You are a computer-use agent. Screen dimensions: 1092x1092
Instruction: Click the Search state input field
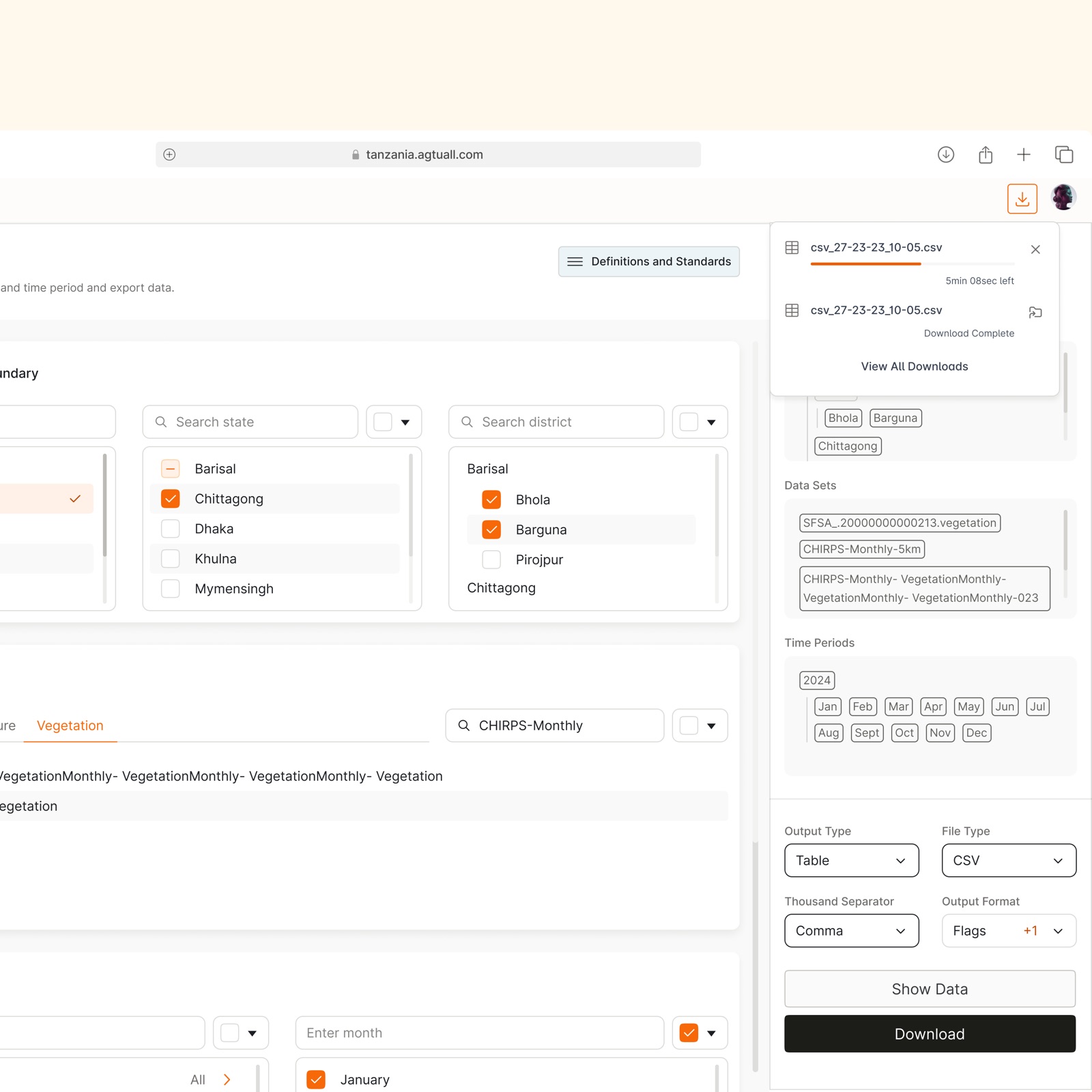[x=250, y=422]
